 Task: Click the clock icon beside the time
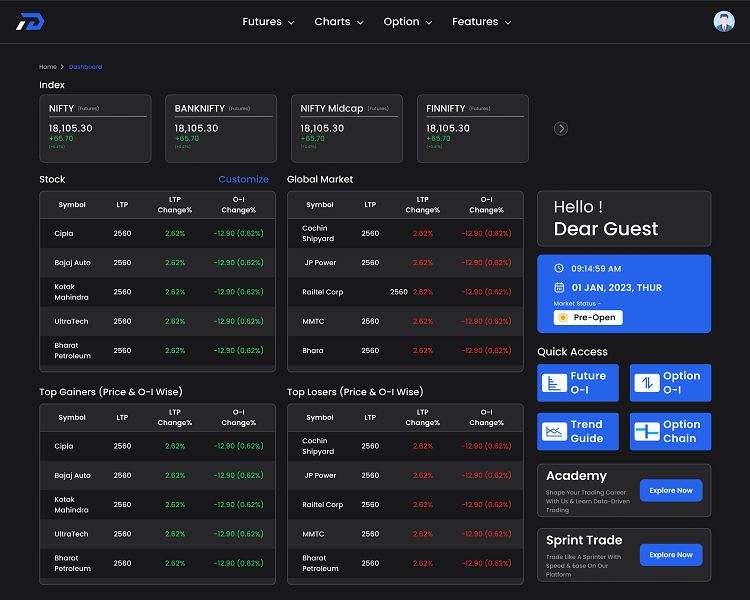pyautogui.click(x=560, y=269)
